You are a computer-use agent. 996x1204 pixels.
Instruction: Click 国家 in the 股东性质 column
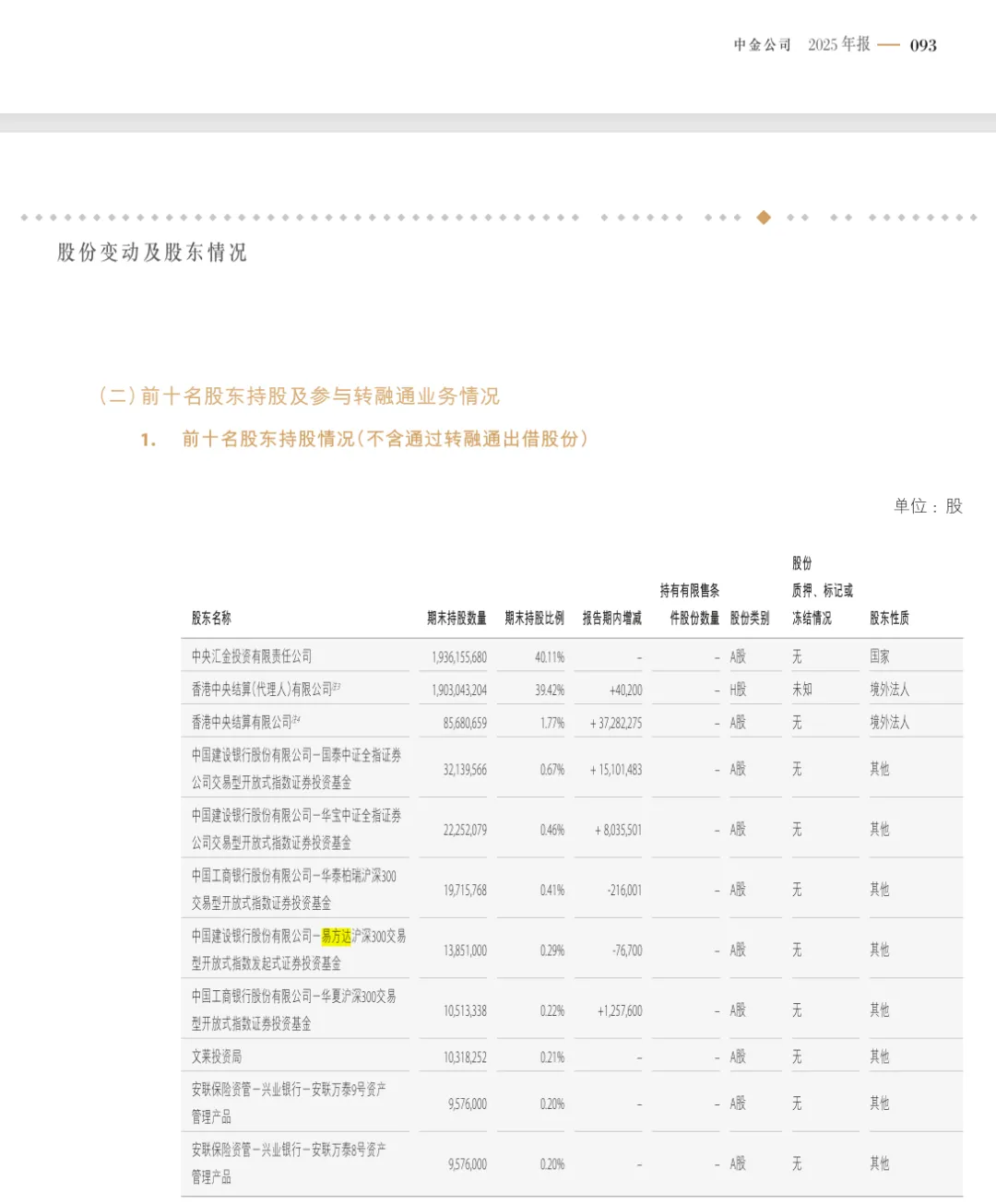(880, 656)
